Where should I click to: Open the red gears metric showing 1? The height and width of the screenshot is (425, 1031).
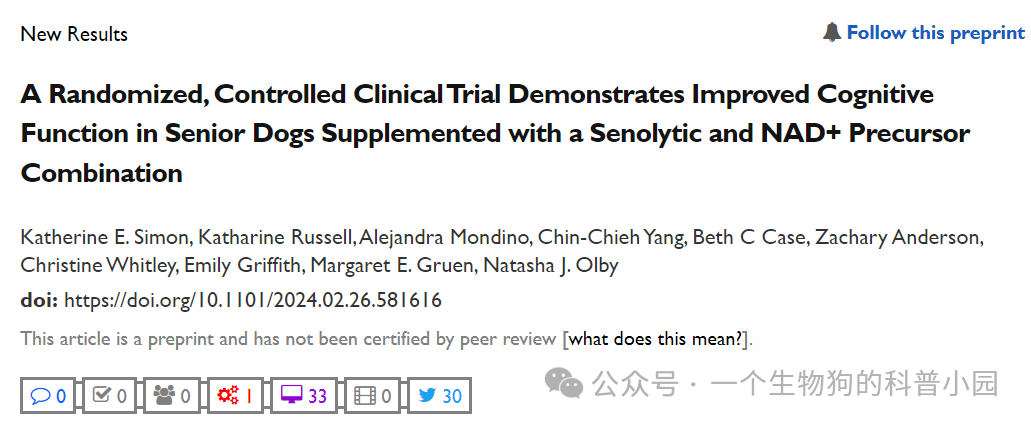pos(235,395)
